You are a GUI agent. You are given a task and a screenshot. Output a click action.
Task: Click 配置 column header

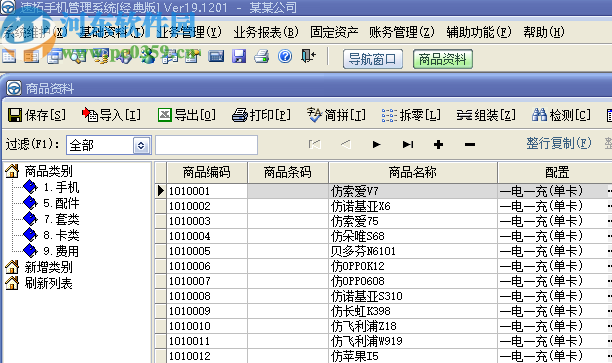[557, 172]
